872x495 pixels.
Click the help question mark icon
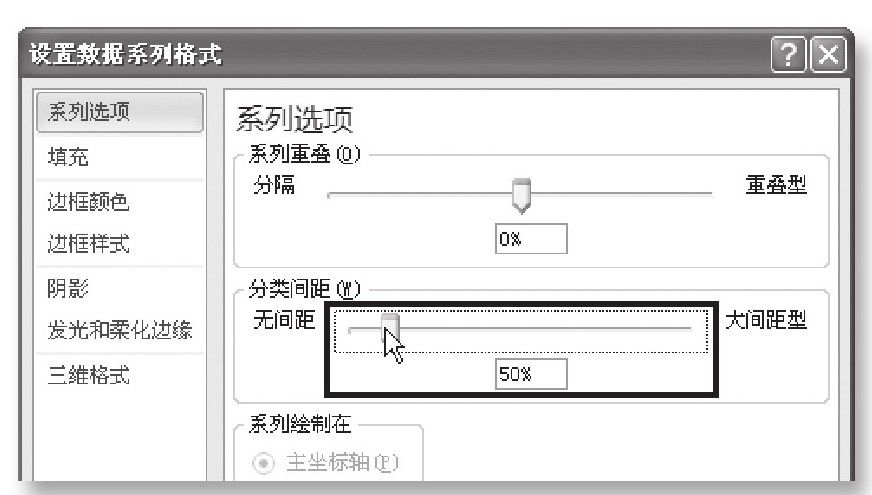pyautogui.click(x=788, y=55)
